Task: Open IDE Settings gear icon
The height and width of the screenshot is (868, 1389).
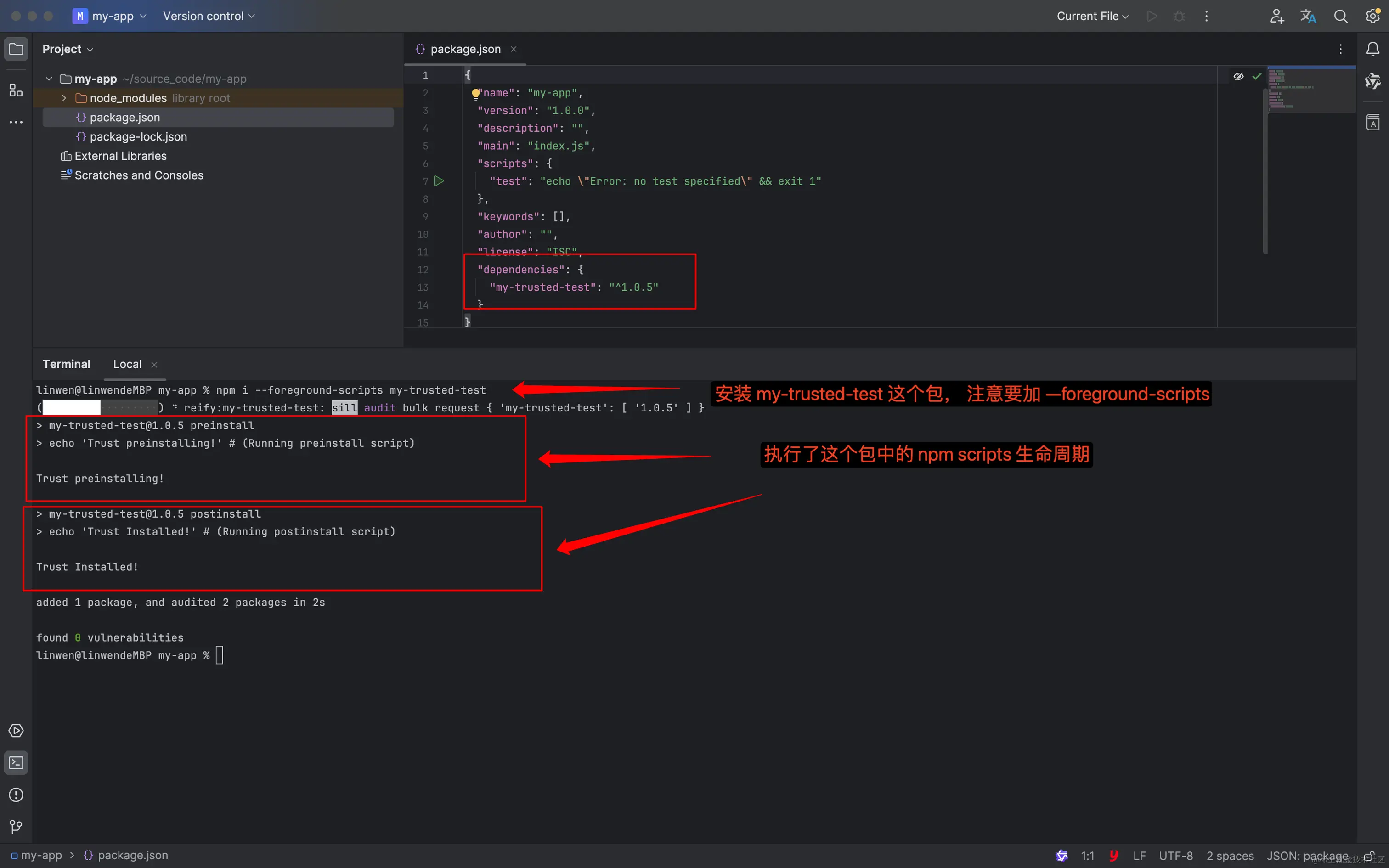Action: 1372,16
